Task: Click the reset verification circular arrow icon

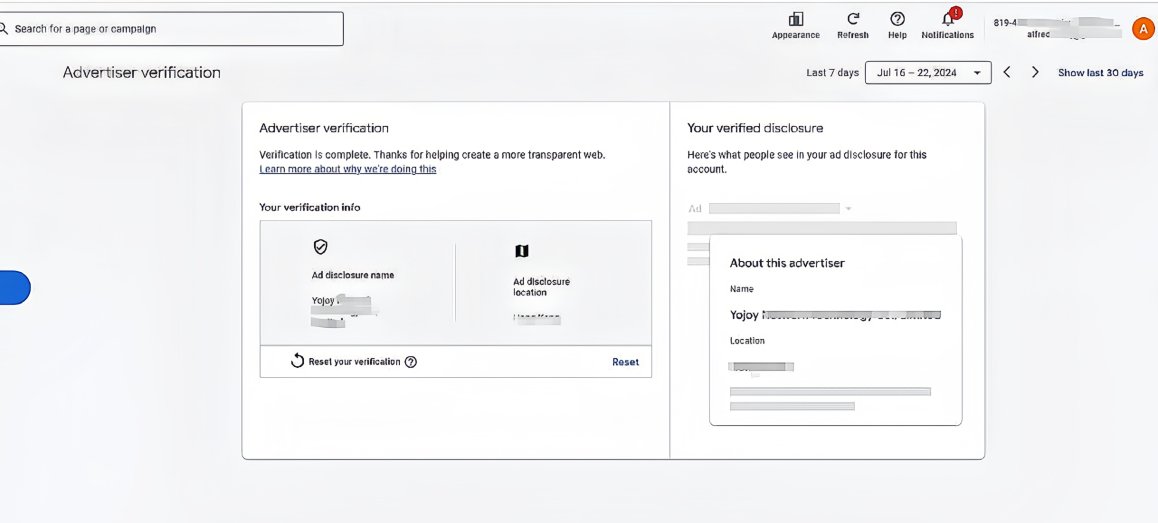Action: (298, 360)
